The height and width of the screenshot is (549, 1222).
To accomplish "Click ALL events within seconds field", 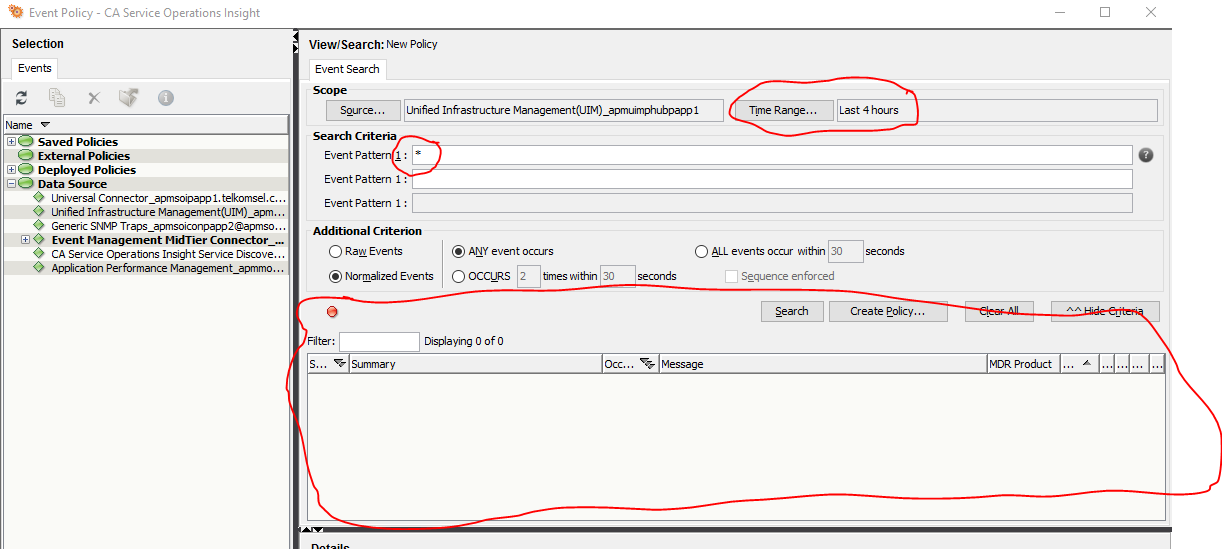I will pyautogui.click(x=846, y=251).
